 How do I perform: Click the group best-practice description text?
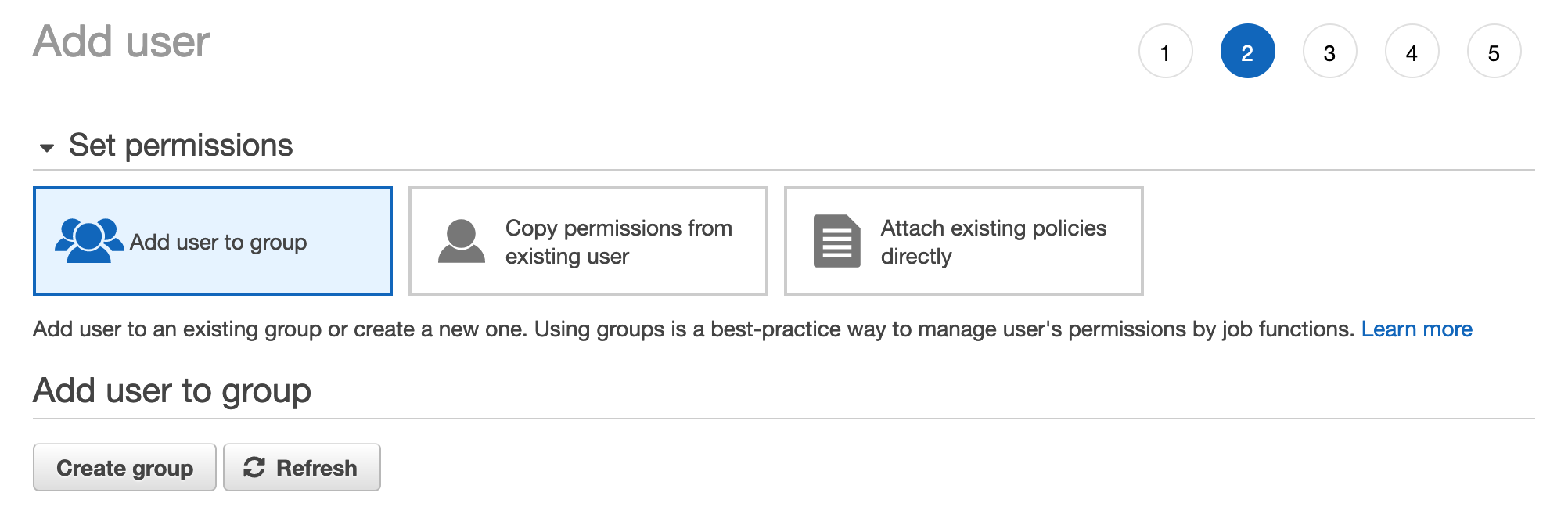(692, 329)
